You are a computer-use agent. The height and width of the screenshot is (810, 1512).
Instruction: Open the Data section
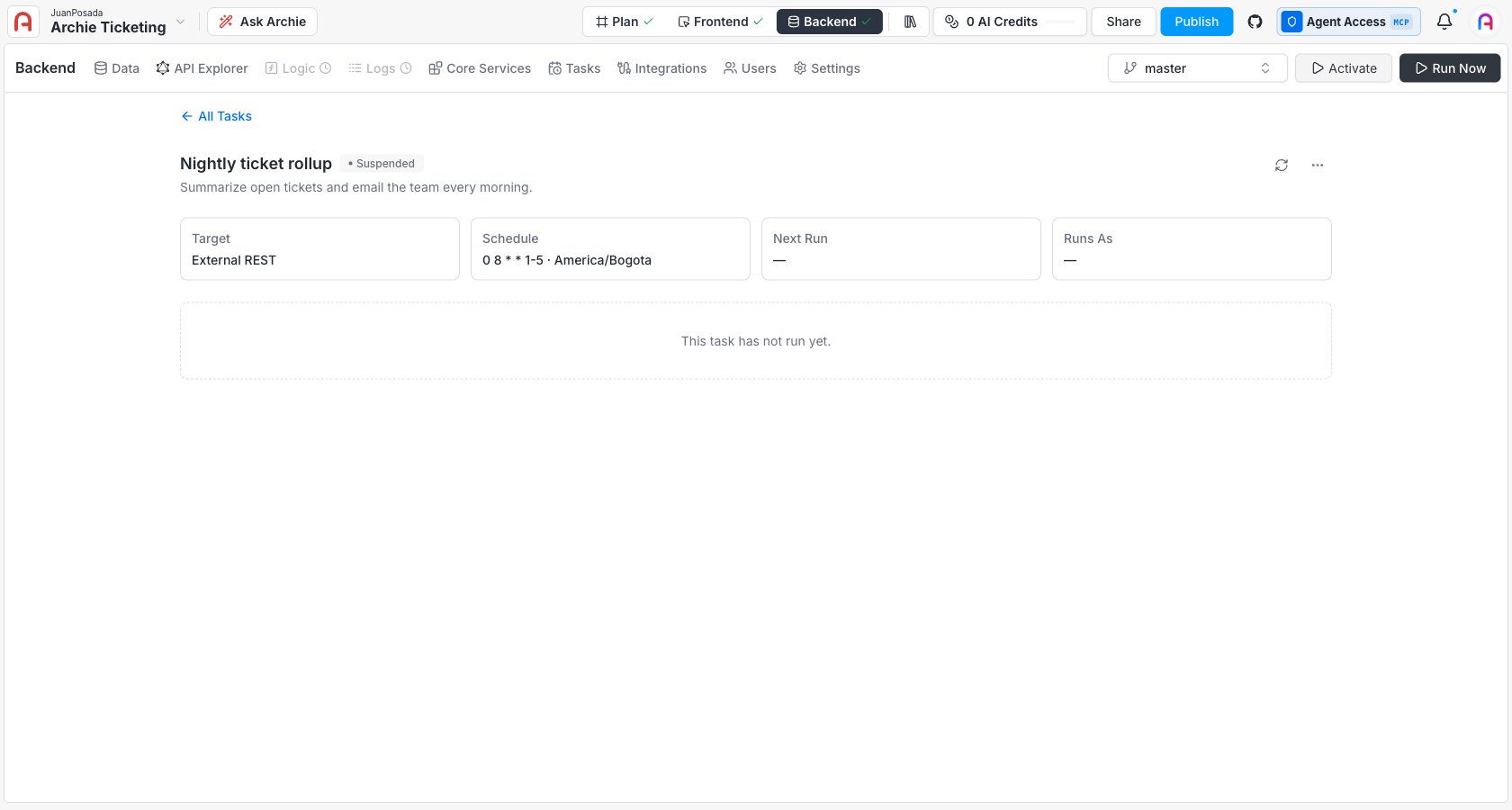117,68
